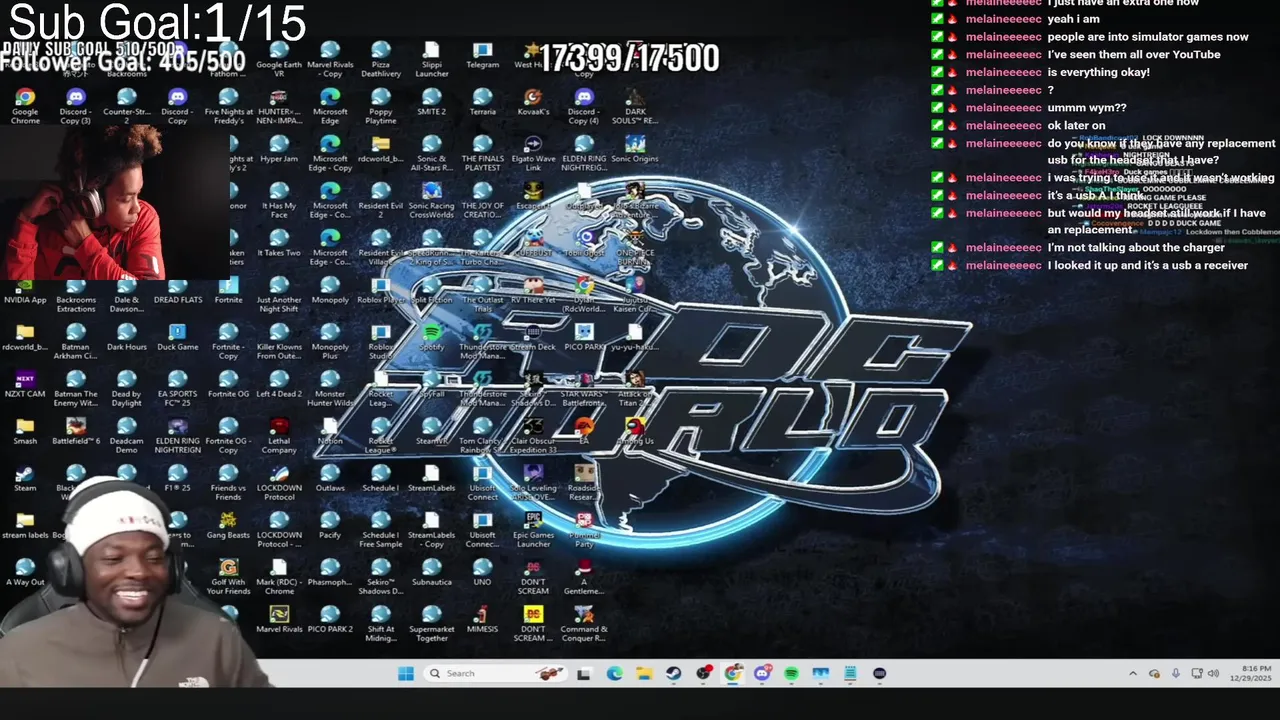Click the volume icon in system tray
This screenshot has width=1280, height=720.
click(x=1213, y=674)
